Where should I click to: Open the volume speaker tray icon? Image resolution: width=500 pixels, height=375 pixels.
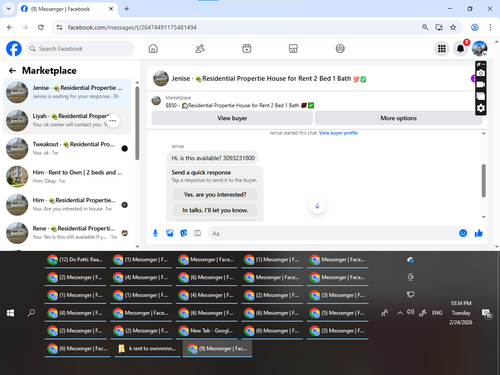pyautogui.click(x=411, y=312)
